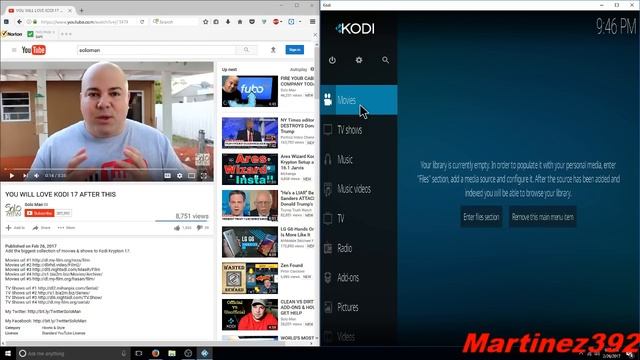This screenshot has height=360, width=640.
Task: Open Add-ons in Kodi menu
Action: coord(359,278)
